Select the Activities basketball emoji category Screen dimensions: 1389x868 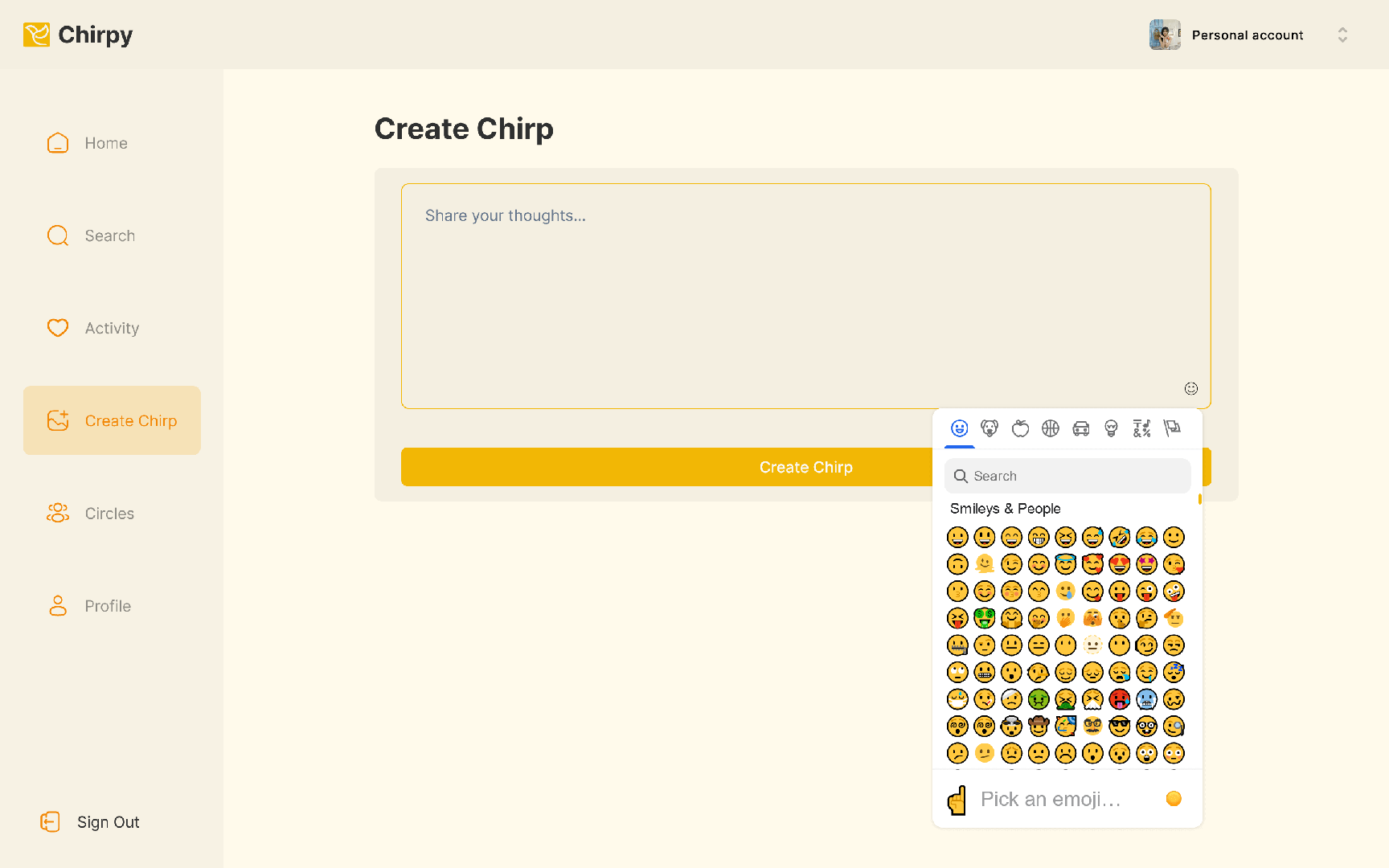point(1051,428)
